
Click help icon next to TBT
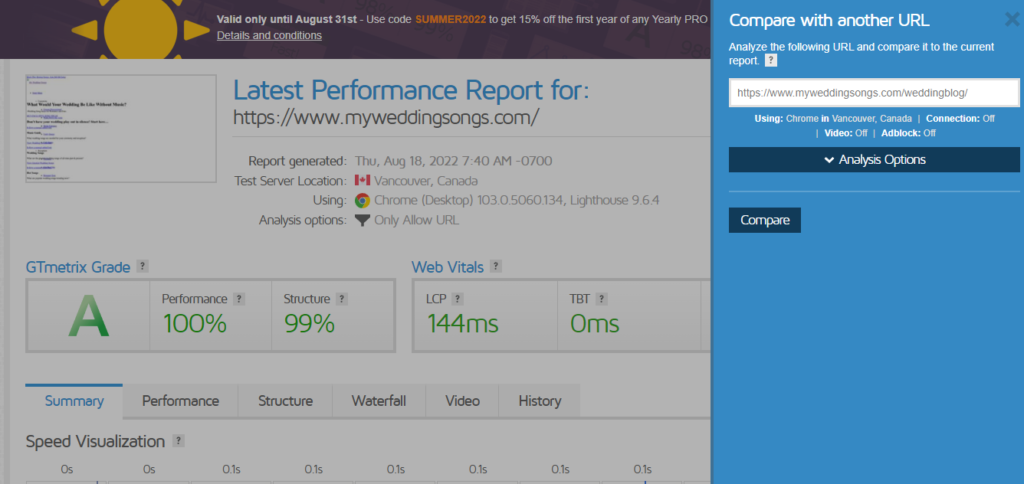601,299
